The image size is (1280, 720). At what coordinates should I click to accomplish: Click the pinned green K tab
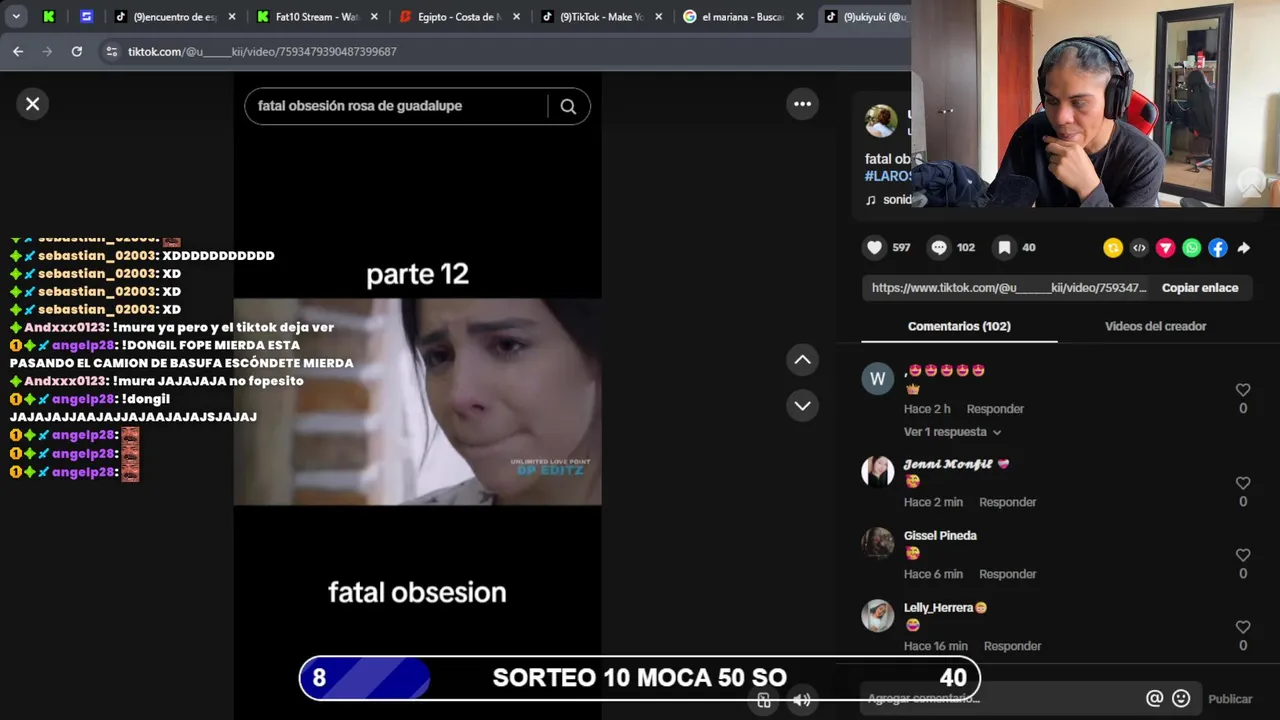point(49,17)
